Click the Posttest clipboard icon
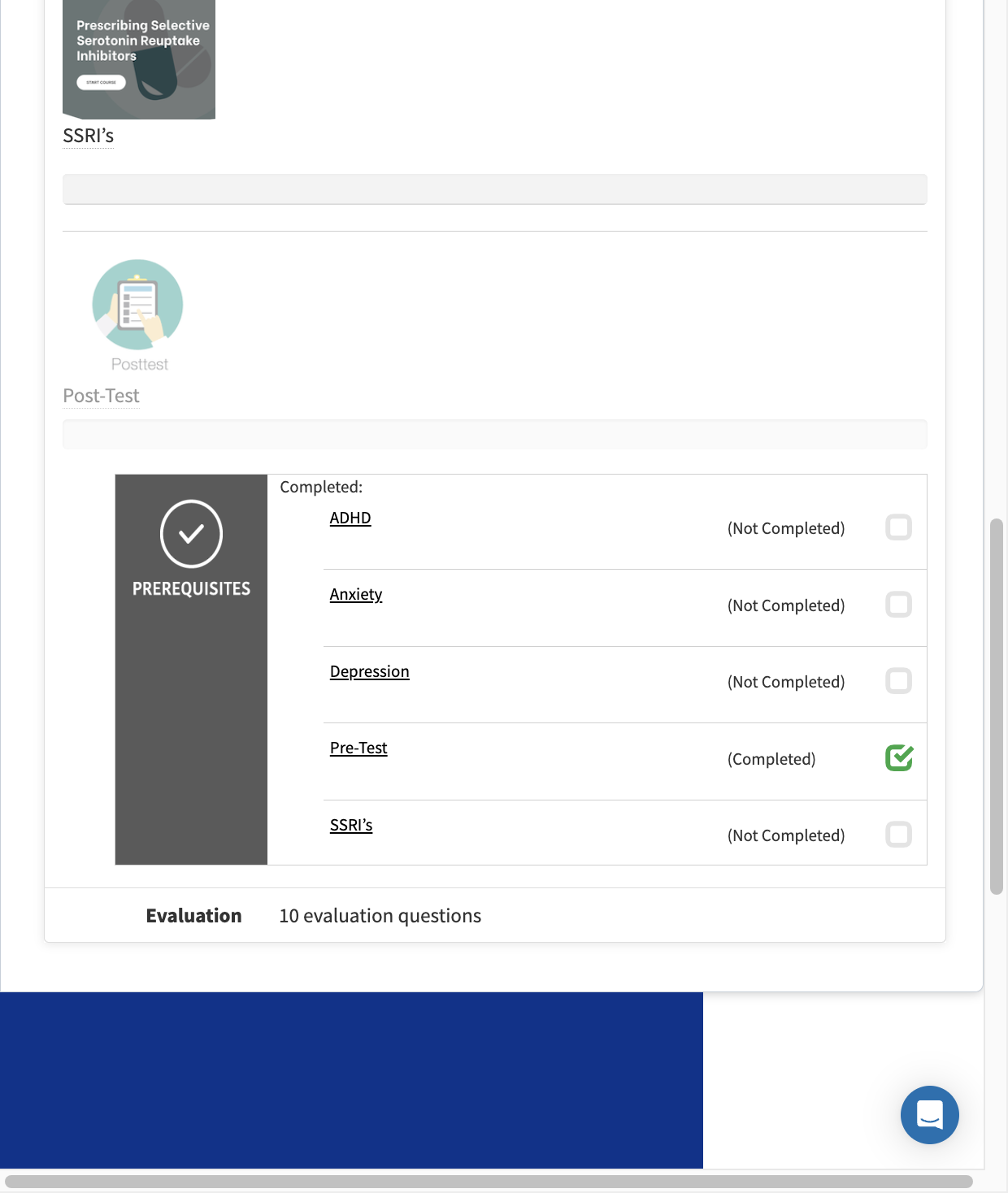The width and height of the screenshot is (1008, 1193). click(137, 305)
